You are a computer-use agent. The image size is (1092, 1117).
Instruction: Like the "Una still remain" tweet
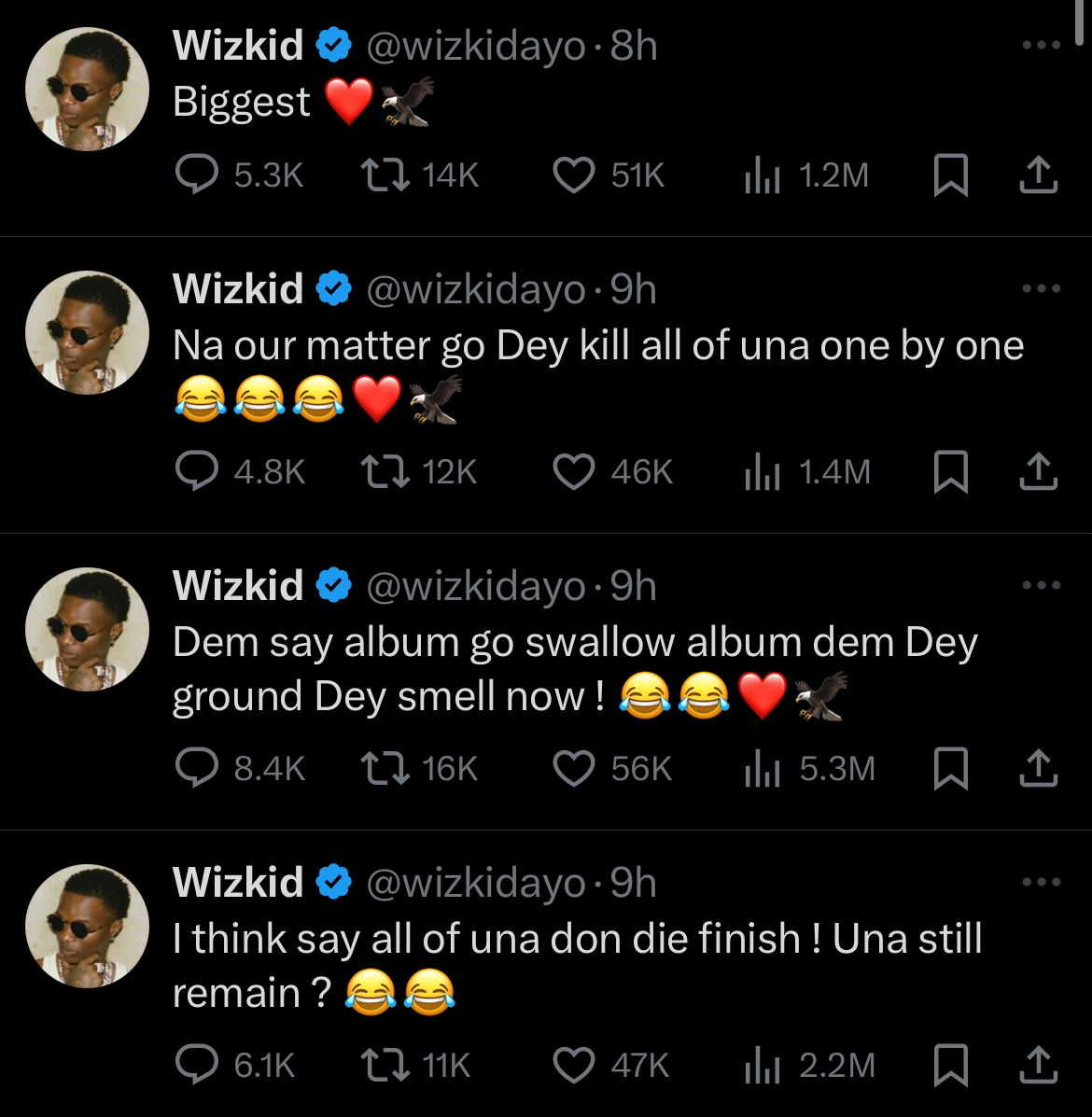[574, 1065]
